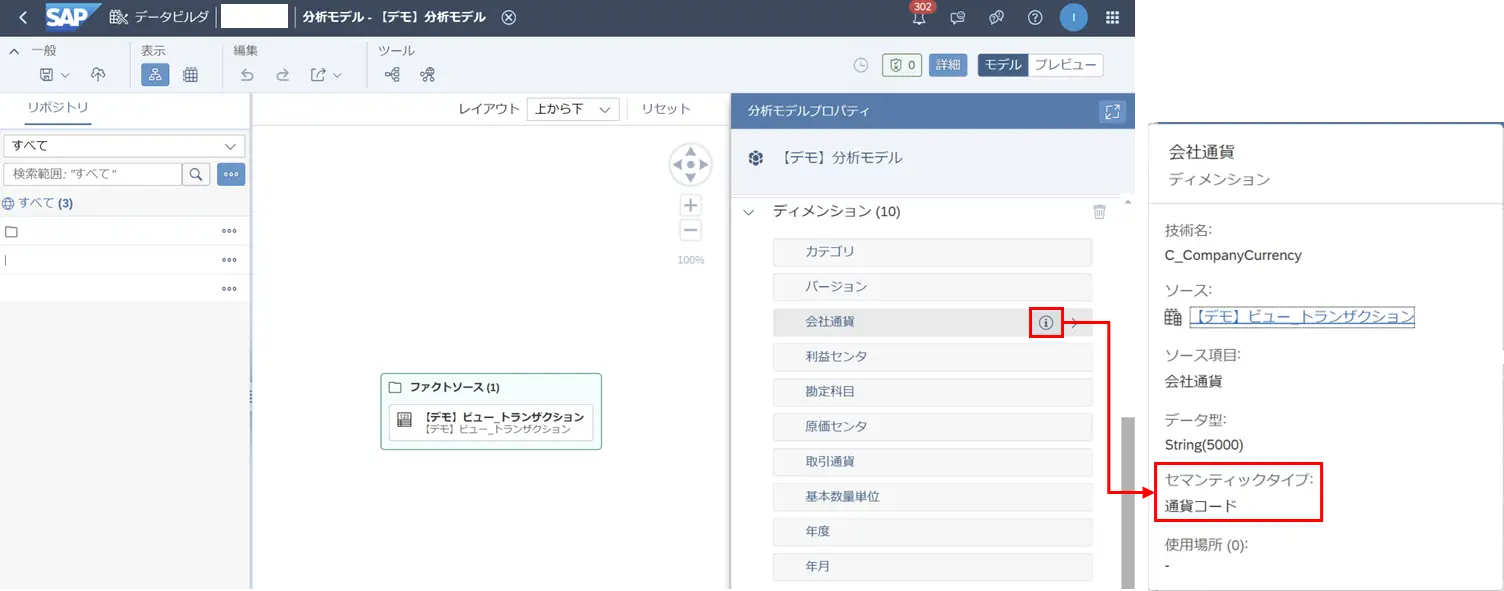Click the repository search magnifier button
Screen dimensions: 1504x591
(196, 175)
